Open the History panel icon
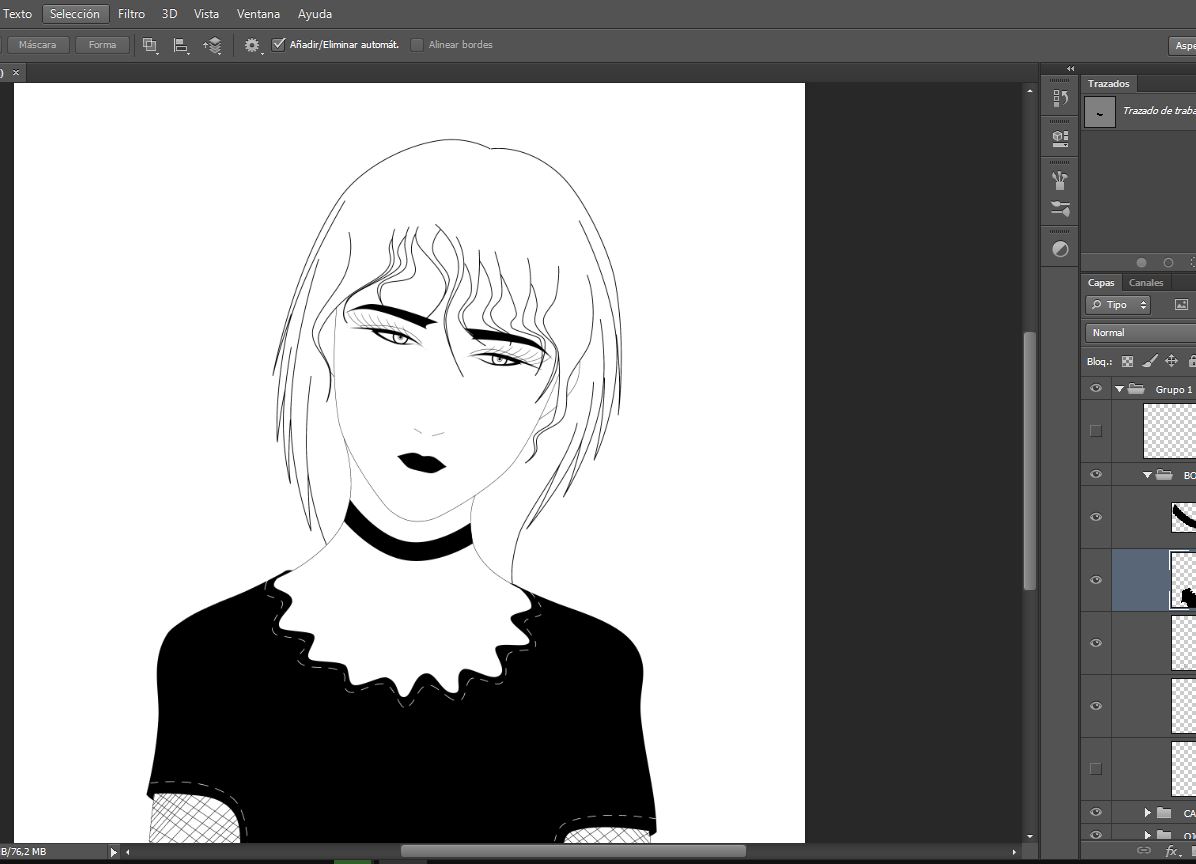This screenshot has height=864, width=1196. [x=1060, y=98]
